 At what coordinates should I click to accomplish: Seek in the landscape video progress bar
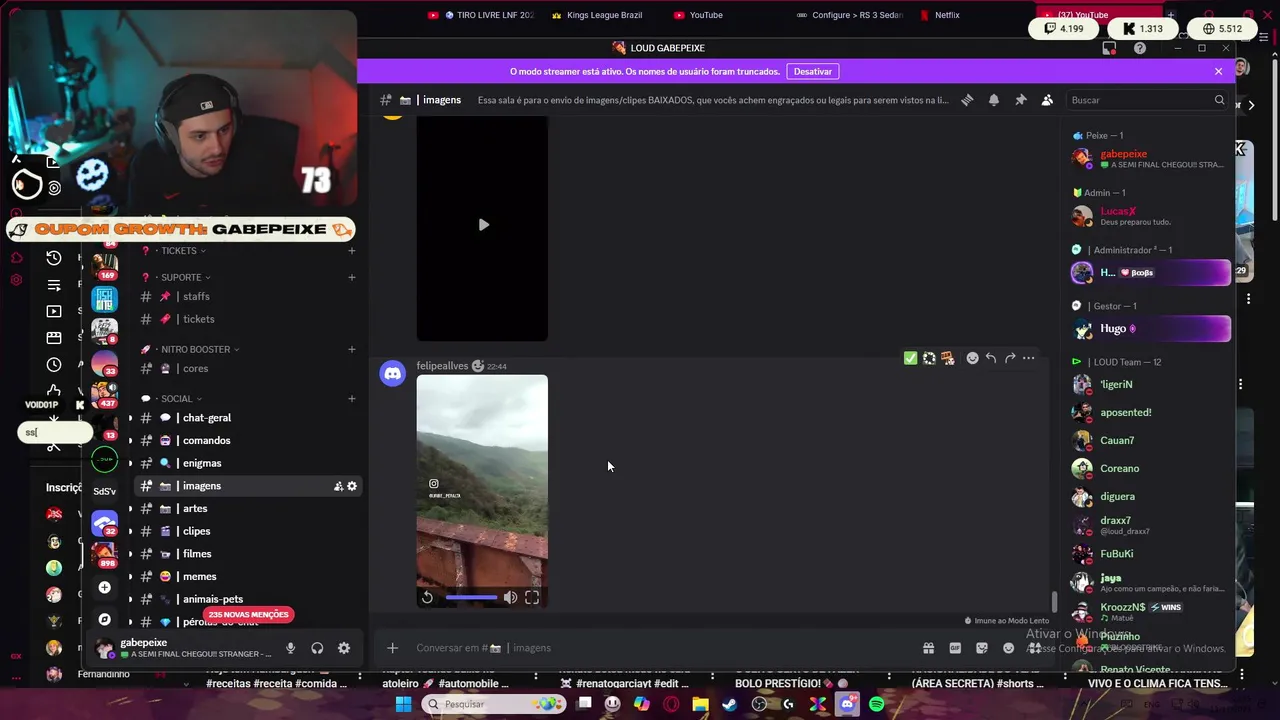click(471, 597)
